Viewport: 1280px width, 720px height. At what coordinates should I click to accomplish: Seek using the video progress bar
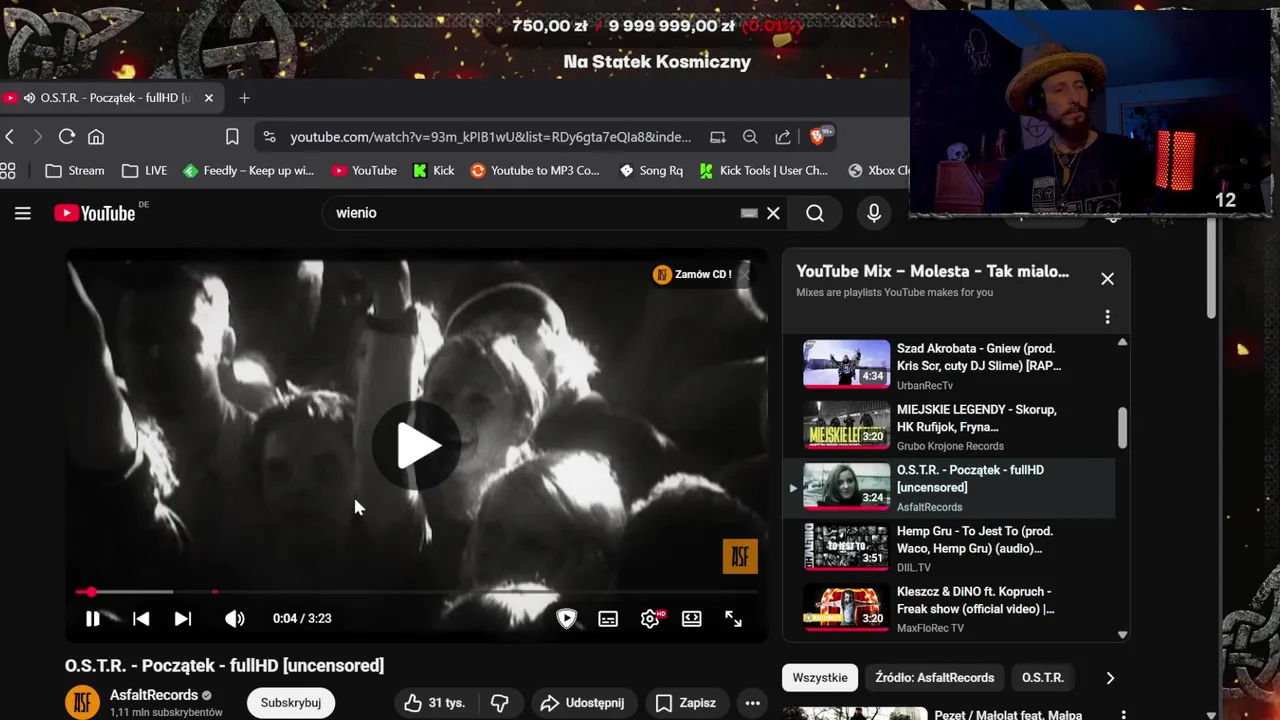pyautogui.click(x=417, y=592)
